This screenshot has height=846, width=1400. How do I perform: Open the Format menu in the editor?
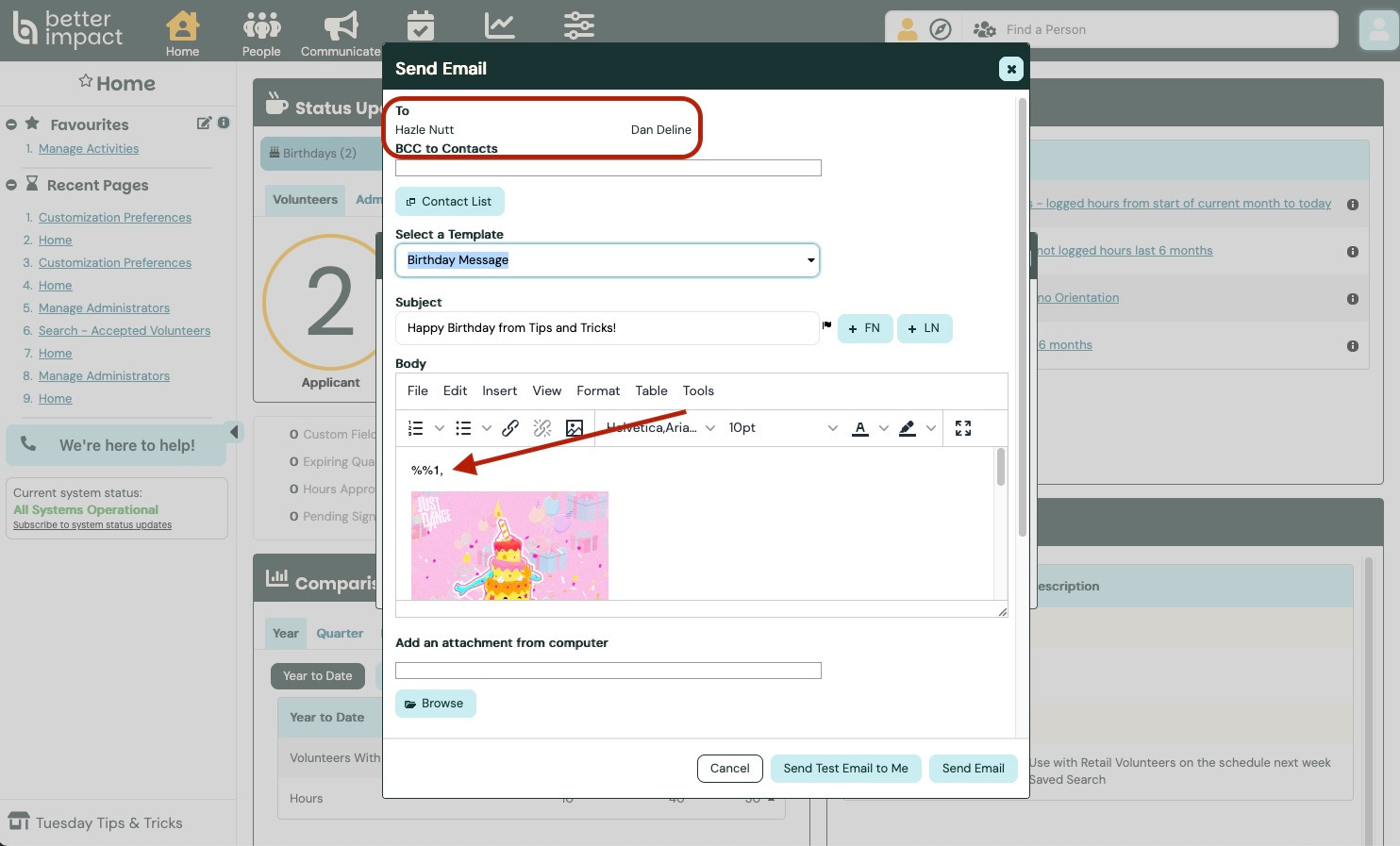[598, 390]
